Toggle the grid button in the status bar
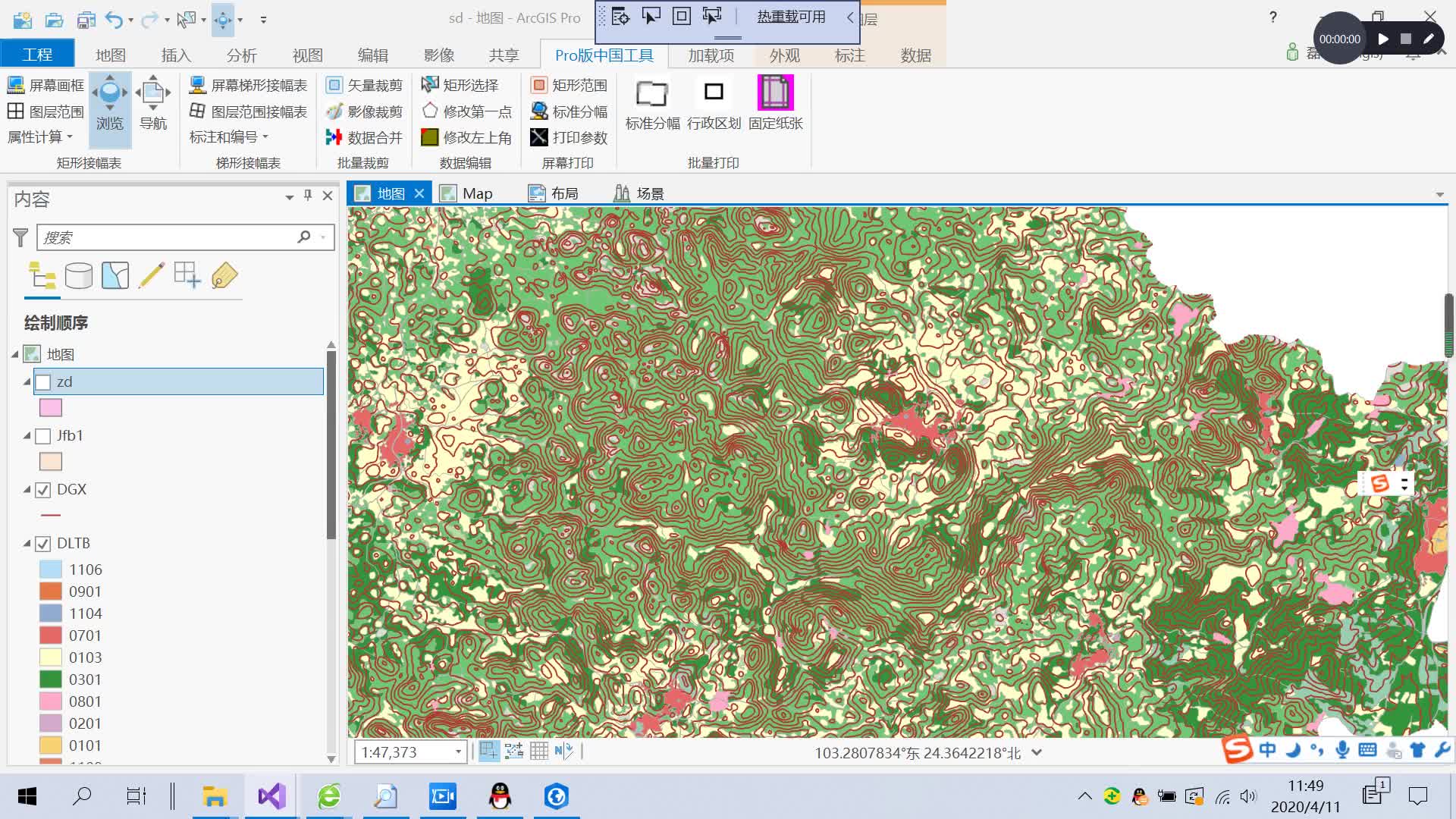 click(x=539, y=752)
